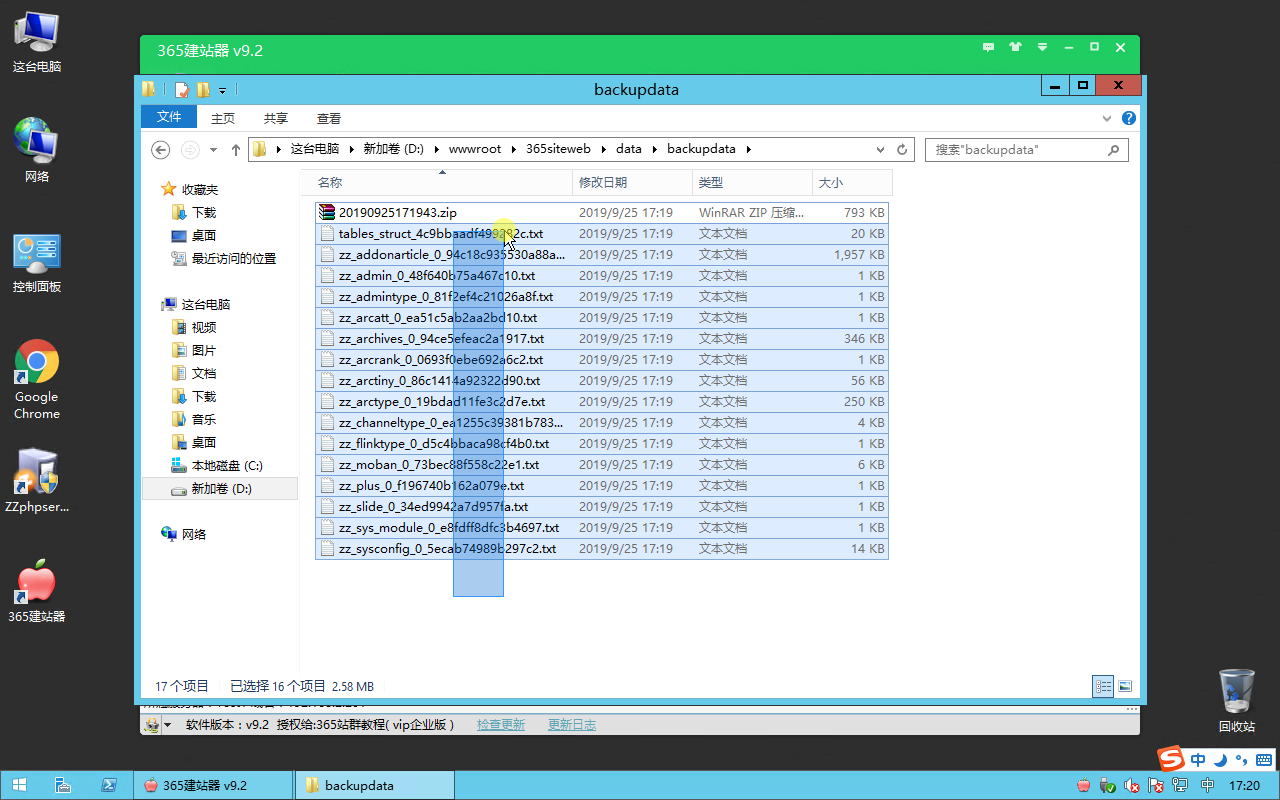Switch to the 查看 ribbon tab

click(329, 118)
